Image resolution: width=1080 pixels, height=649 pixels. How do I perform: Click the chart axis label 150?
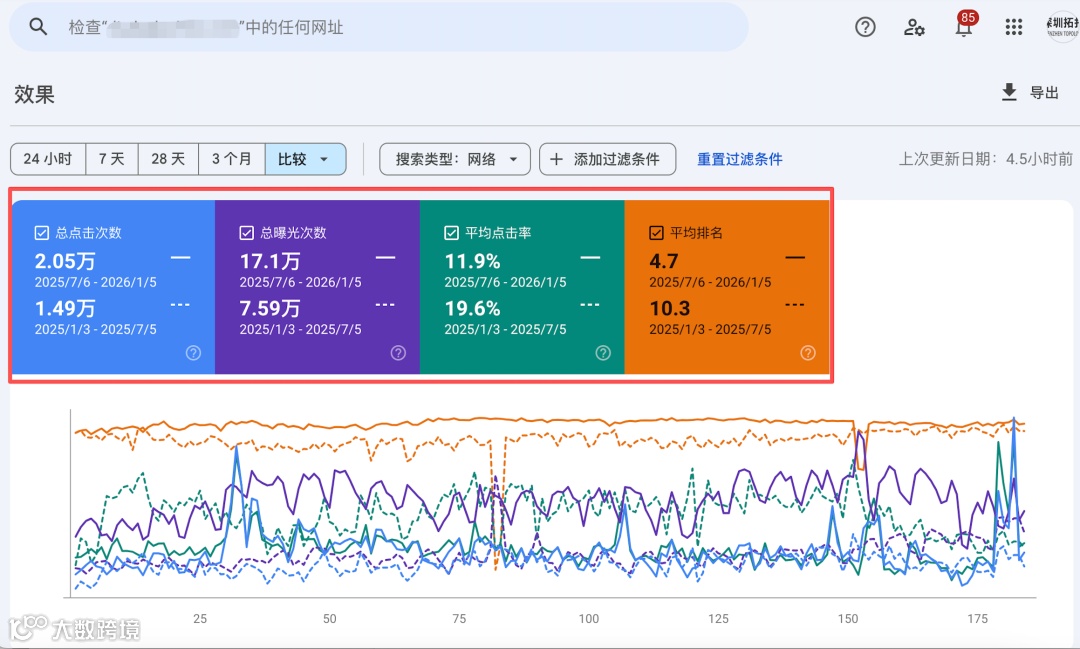(x=848, y=619)
